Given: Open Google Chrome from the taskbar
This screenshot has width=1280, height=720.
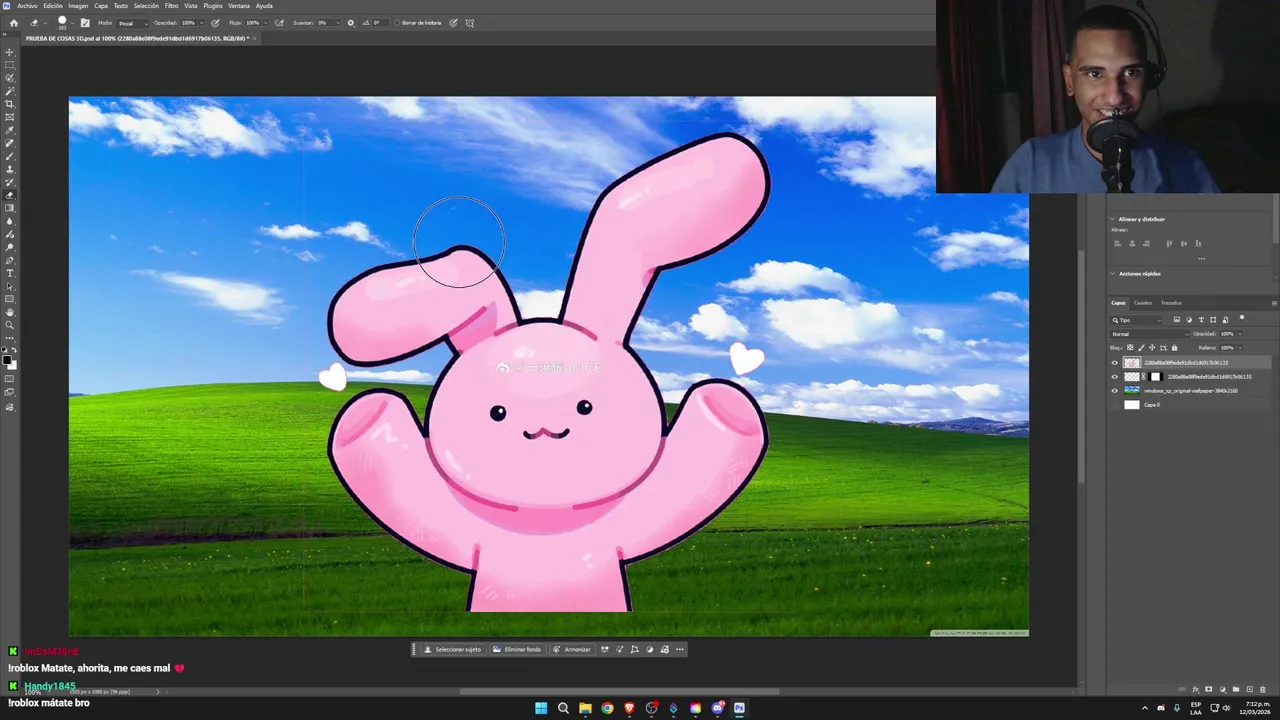Looking at the screenshot, I should [x=607, y=708].
